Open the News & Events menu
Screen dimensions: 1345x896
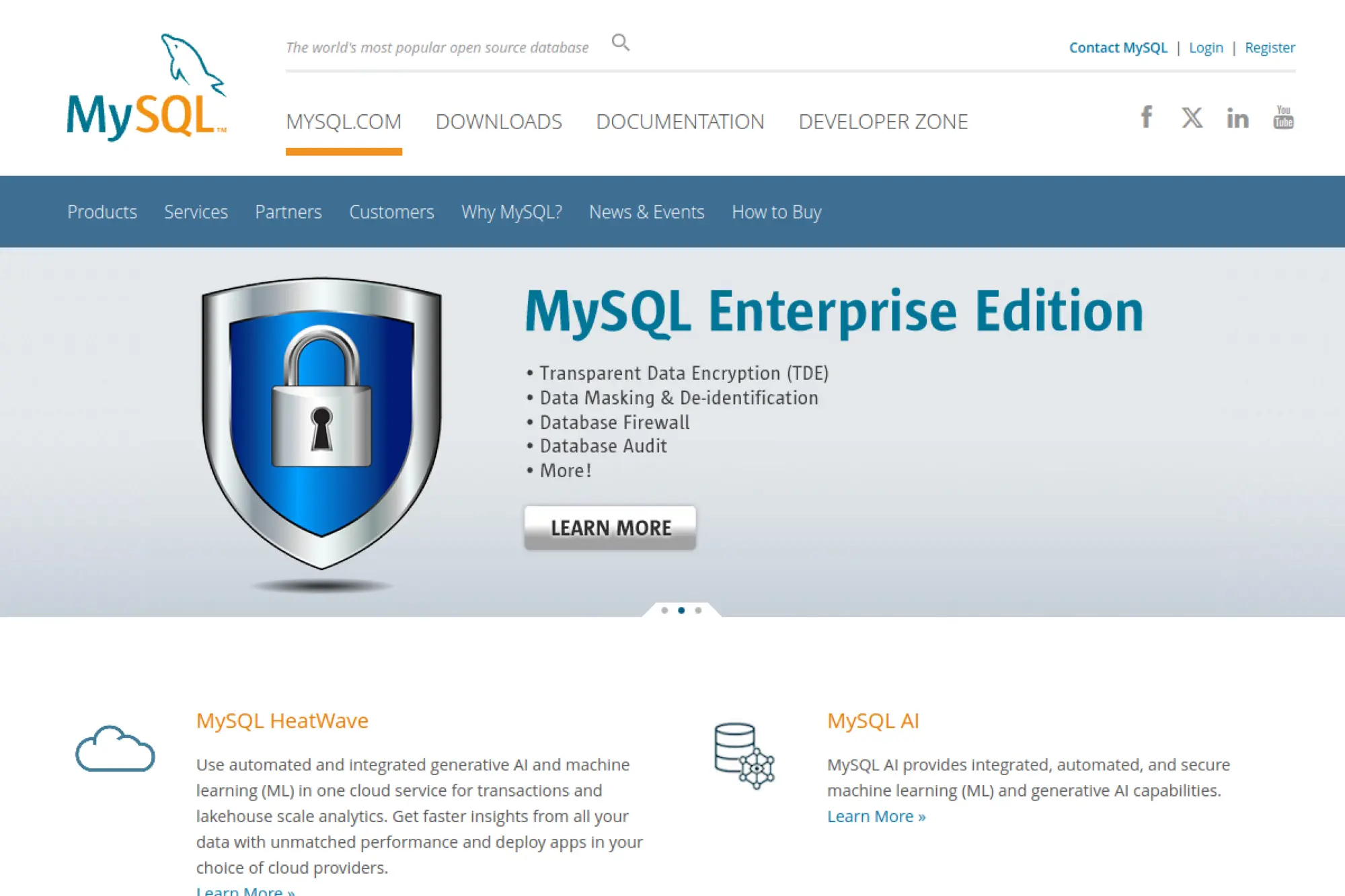click(646, 212)
